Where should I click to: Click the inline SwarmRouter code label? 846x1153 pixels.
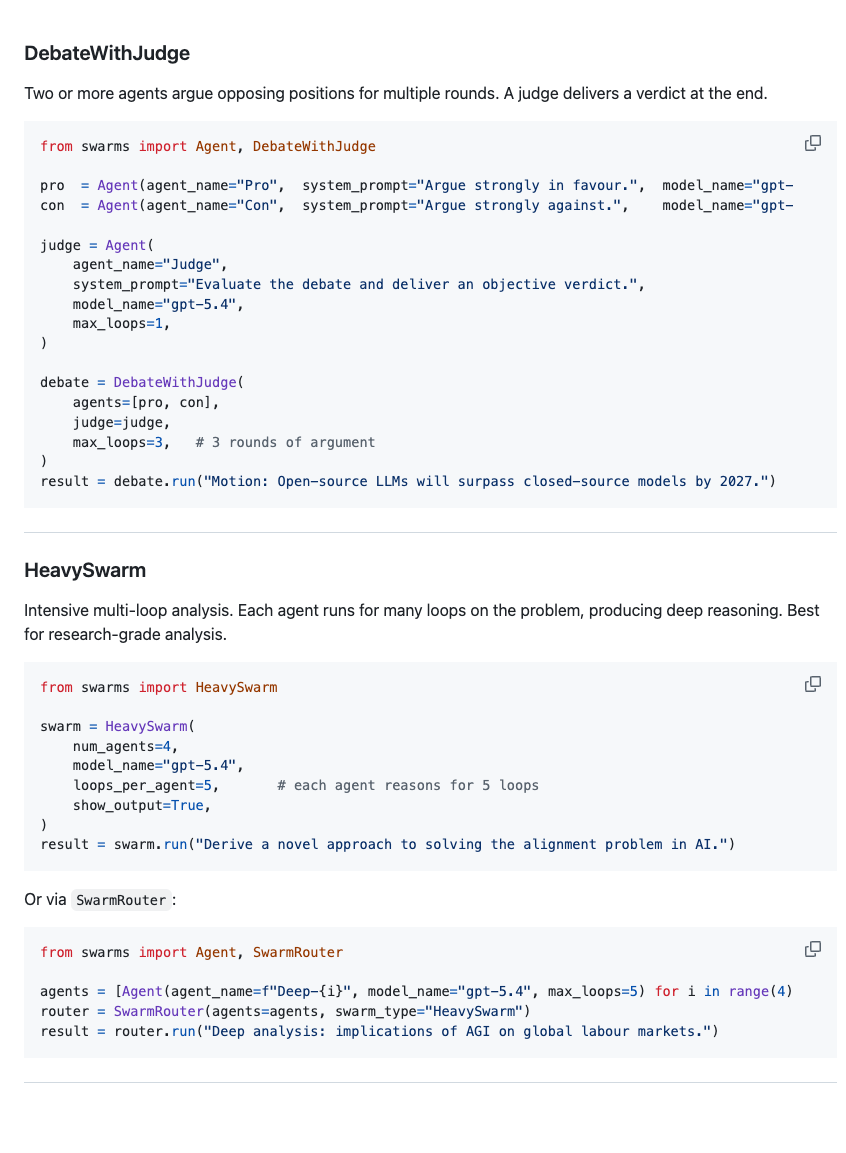tap(121, 900)
